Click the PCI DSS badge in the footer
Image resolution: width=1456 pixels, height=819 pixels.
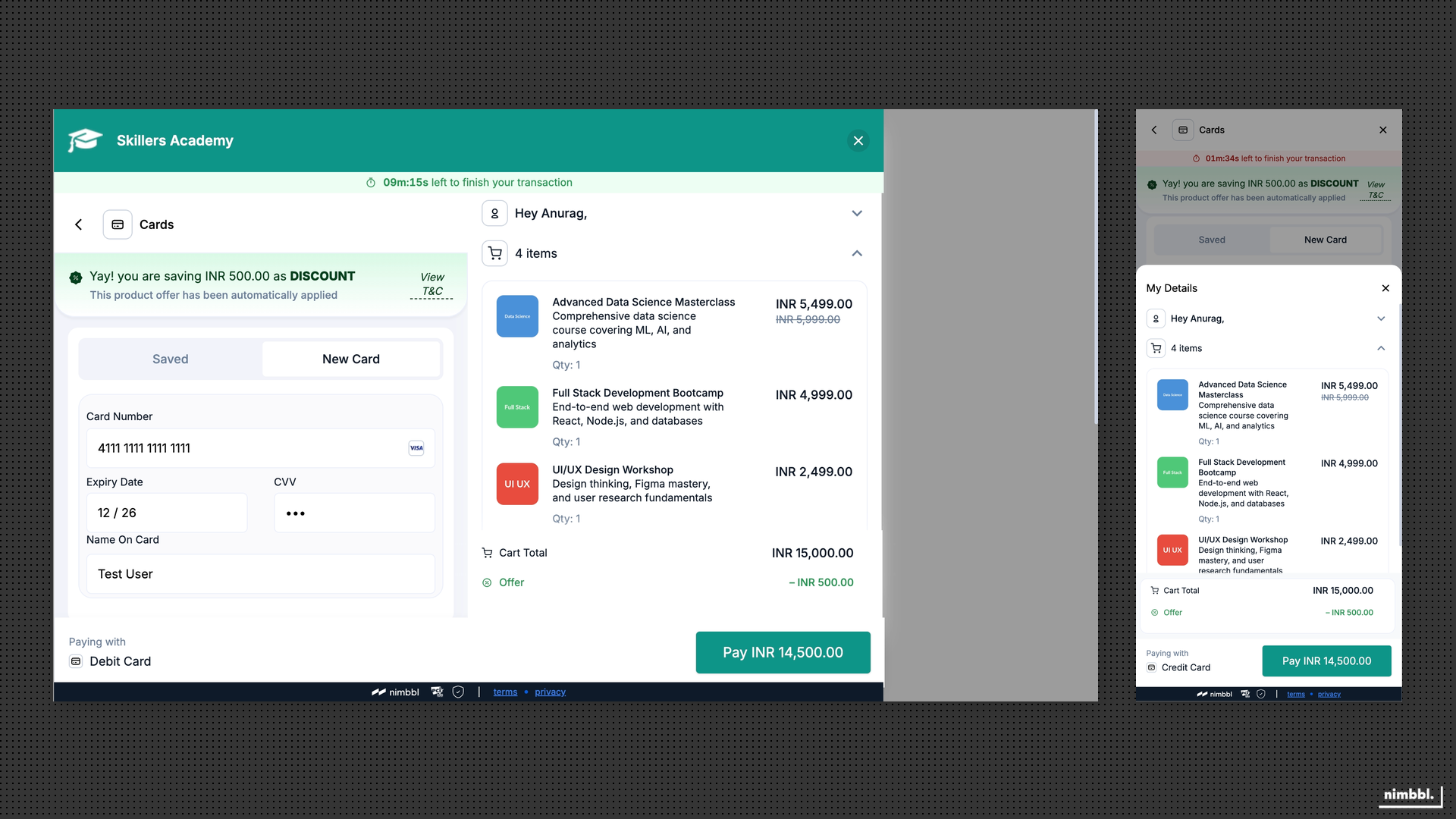coord(438,692)
